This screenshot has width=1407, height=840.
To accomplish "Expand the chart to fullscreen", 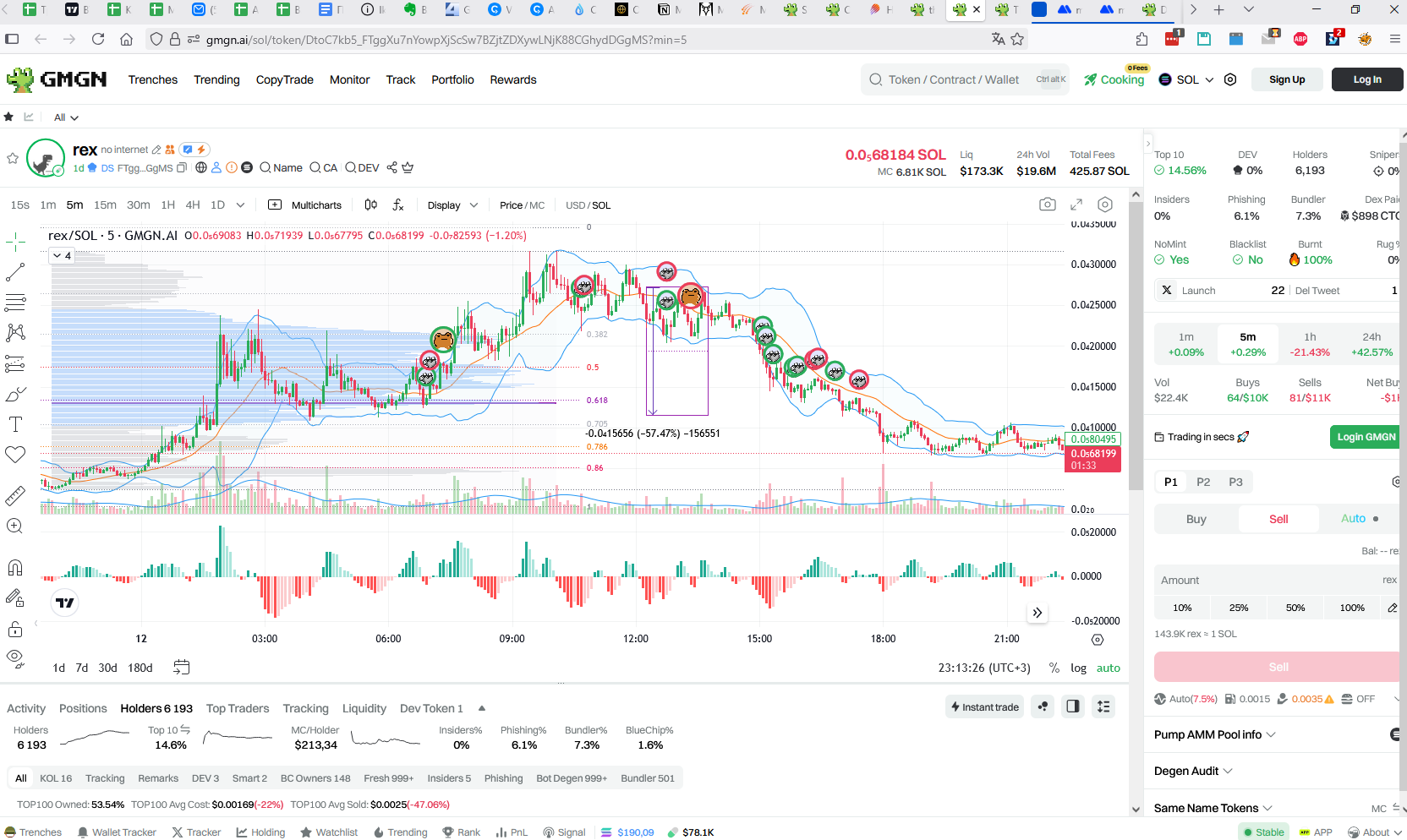I will 1076,205.
